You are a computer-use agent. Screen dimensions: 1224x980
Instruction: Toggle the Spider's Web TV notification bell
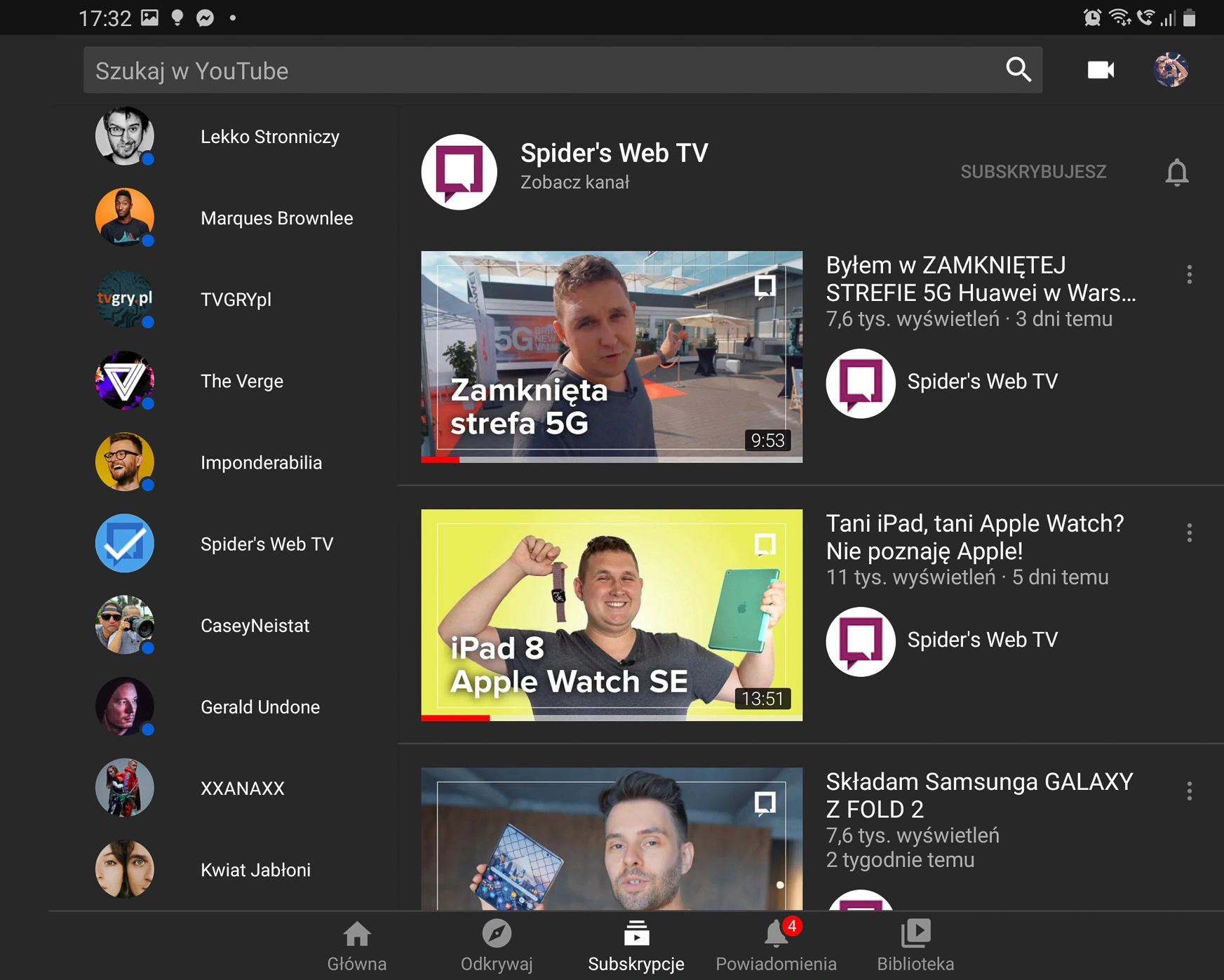[1177, 172]
